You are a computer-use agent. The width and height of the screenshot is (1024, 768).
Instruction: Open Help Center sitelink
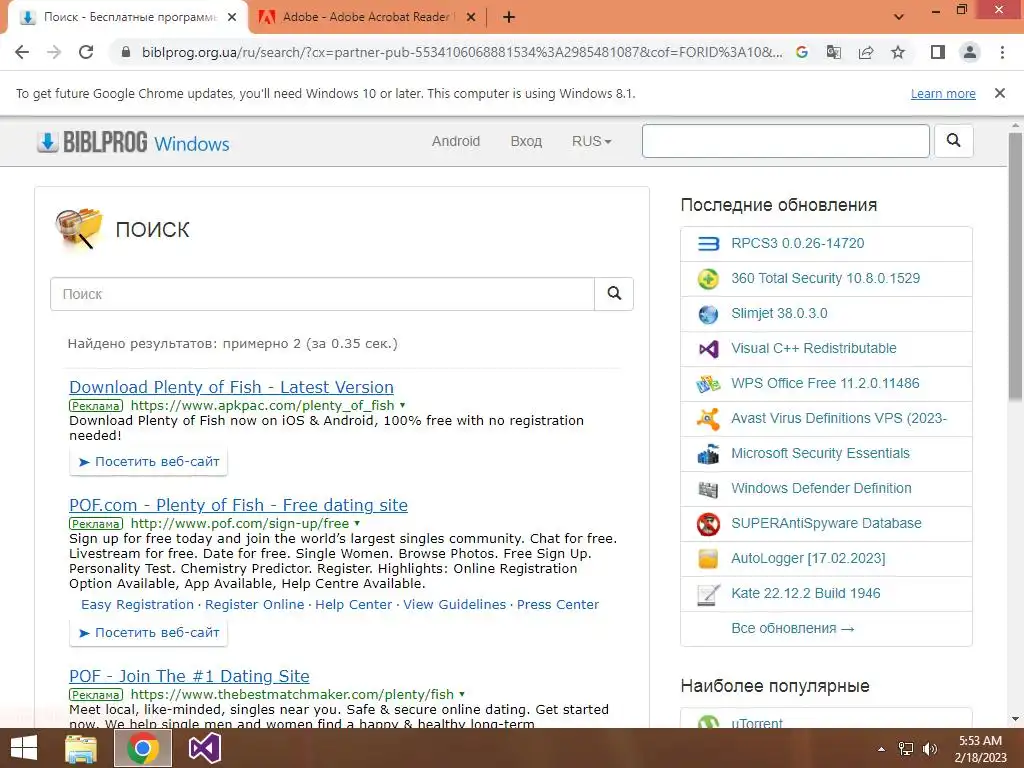click(353, 605)
